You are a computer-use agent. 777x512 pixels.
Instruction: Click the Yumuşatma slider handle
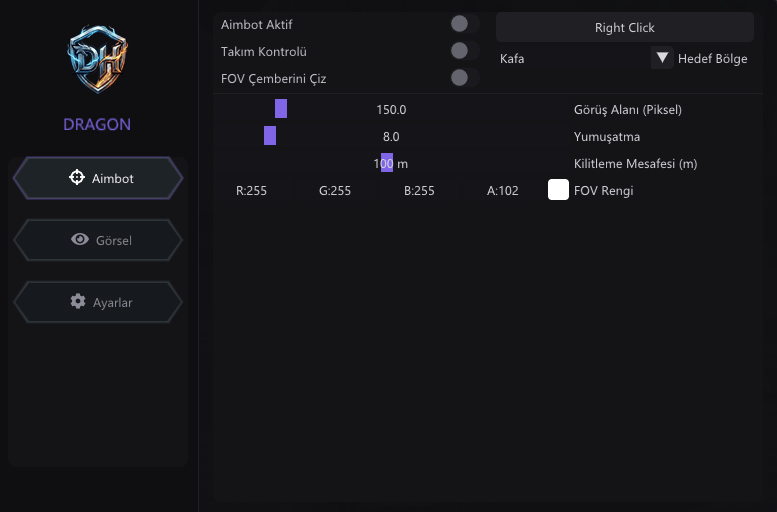[x=270, y=135]
